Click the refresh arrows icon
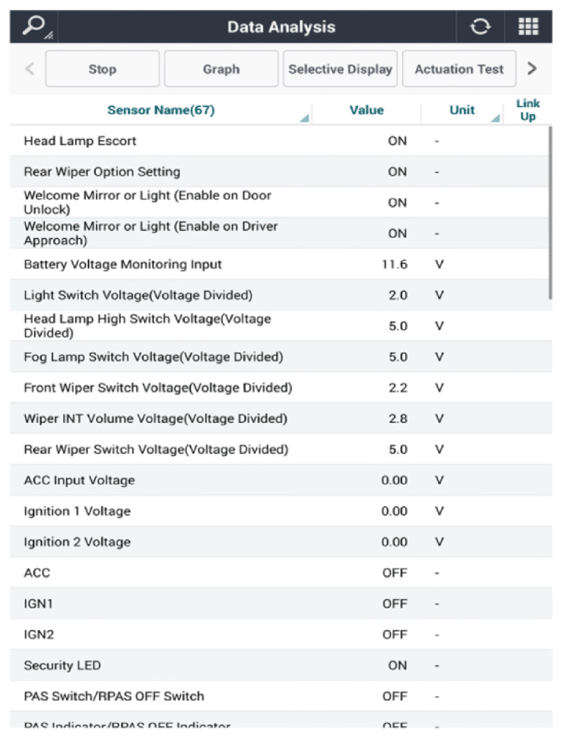 pos(480,26)
